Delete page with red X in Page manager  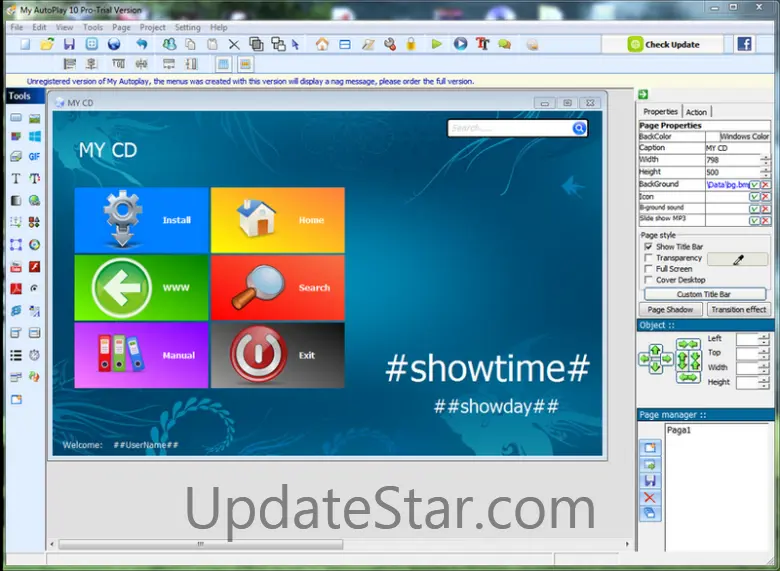(650, 497)
